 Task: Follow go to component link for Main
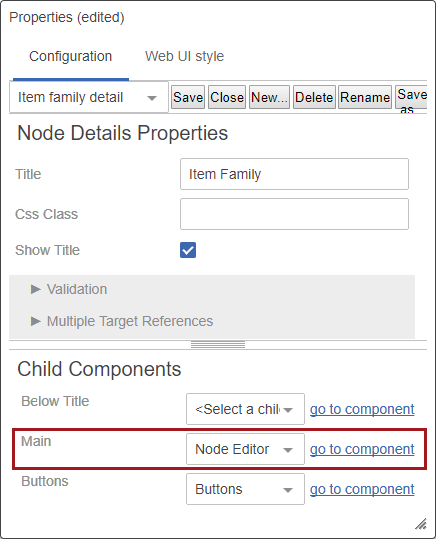(362, 449)
